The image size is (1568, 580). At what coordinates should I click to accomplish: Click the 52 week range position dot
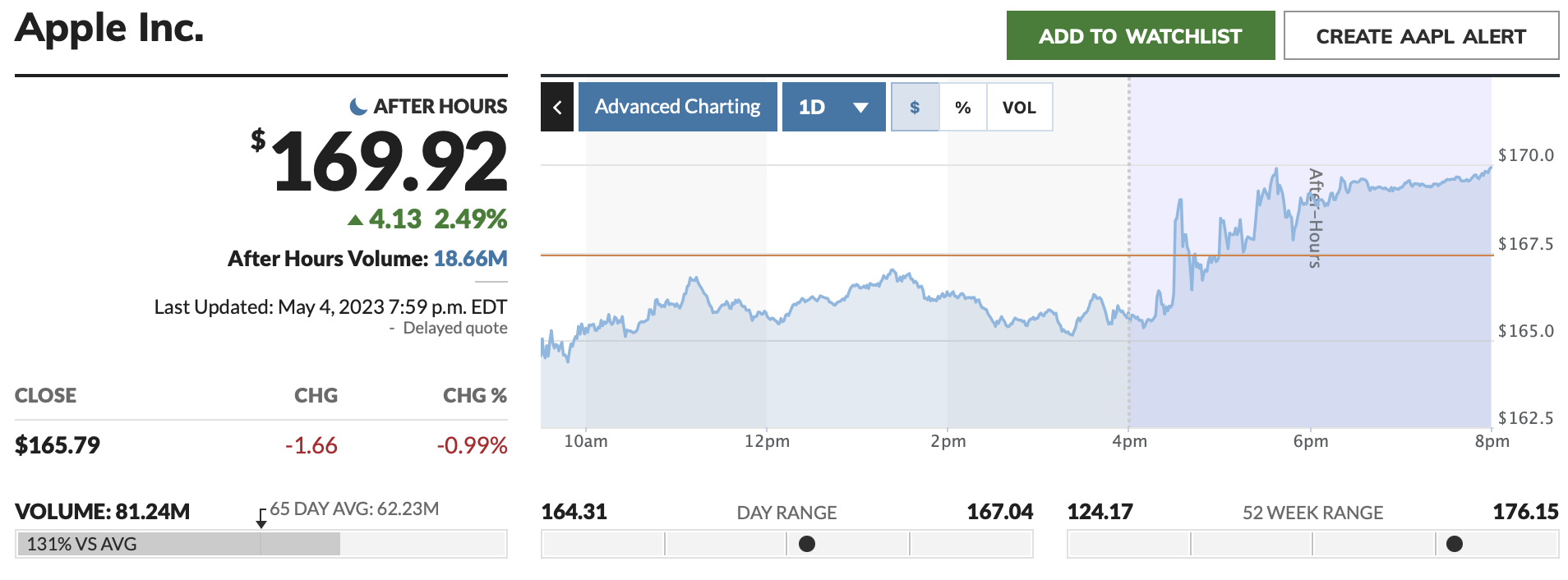click(x=1455, y=544)
